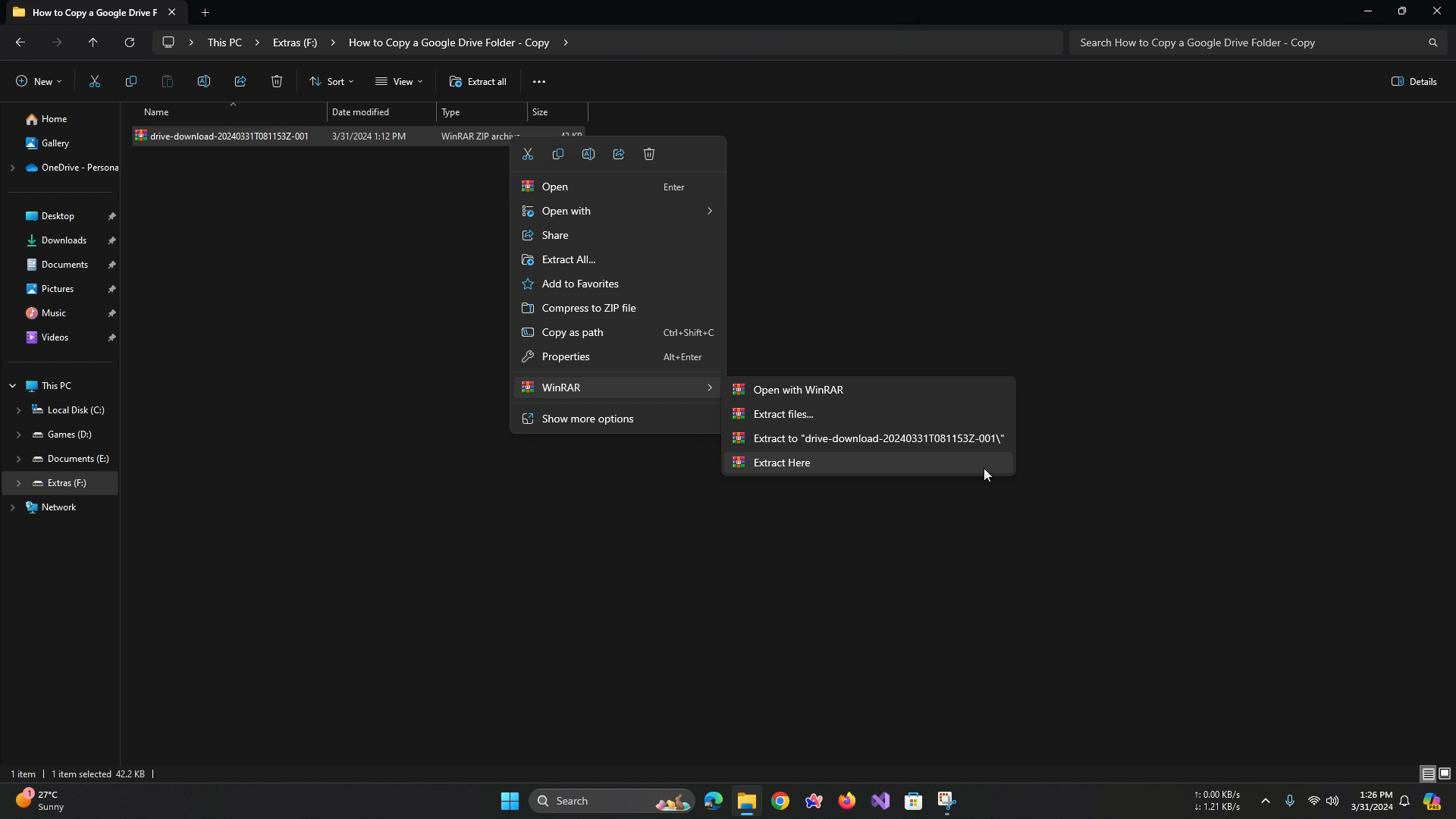
Task: Choose Show more options menu entry
Action: point(588,419)
